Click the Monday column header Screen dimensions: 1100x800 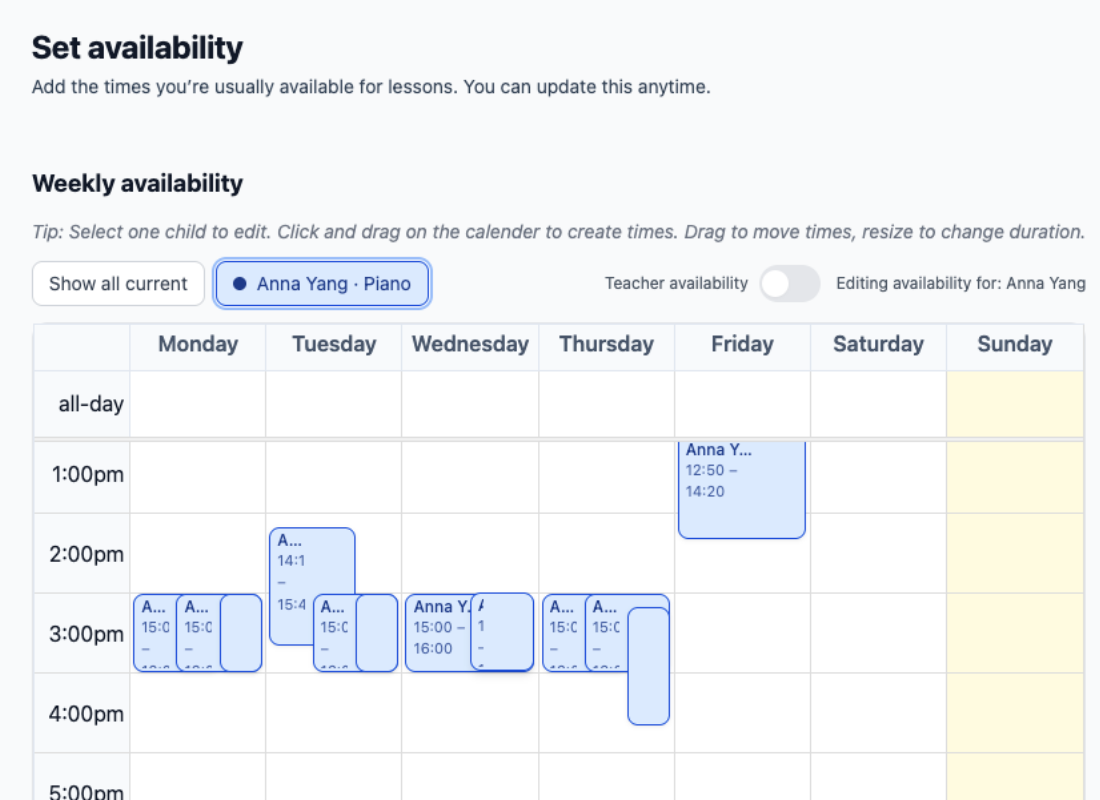click(x=196, y=344)
